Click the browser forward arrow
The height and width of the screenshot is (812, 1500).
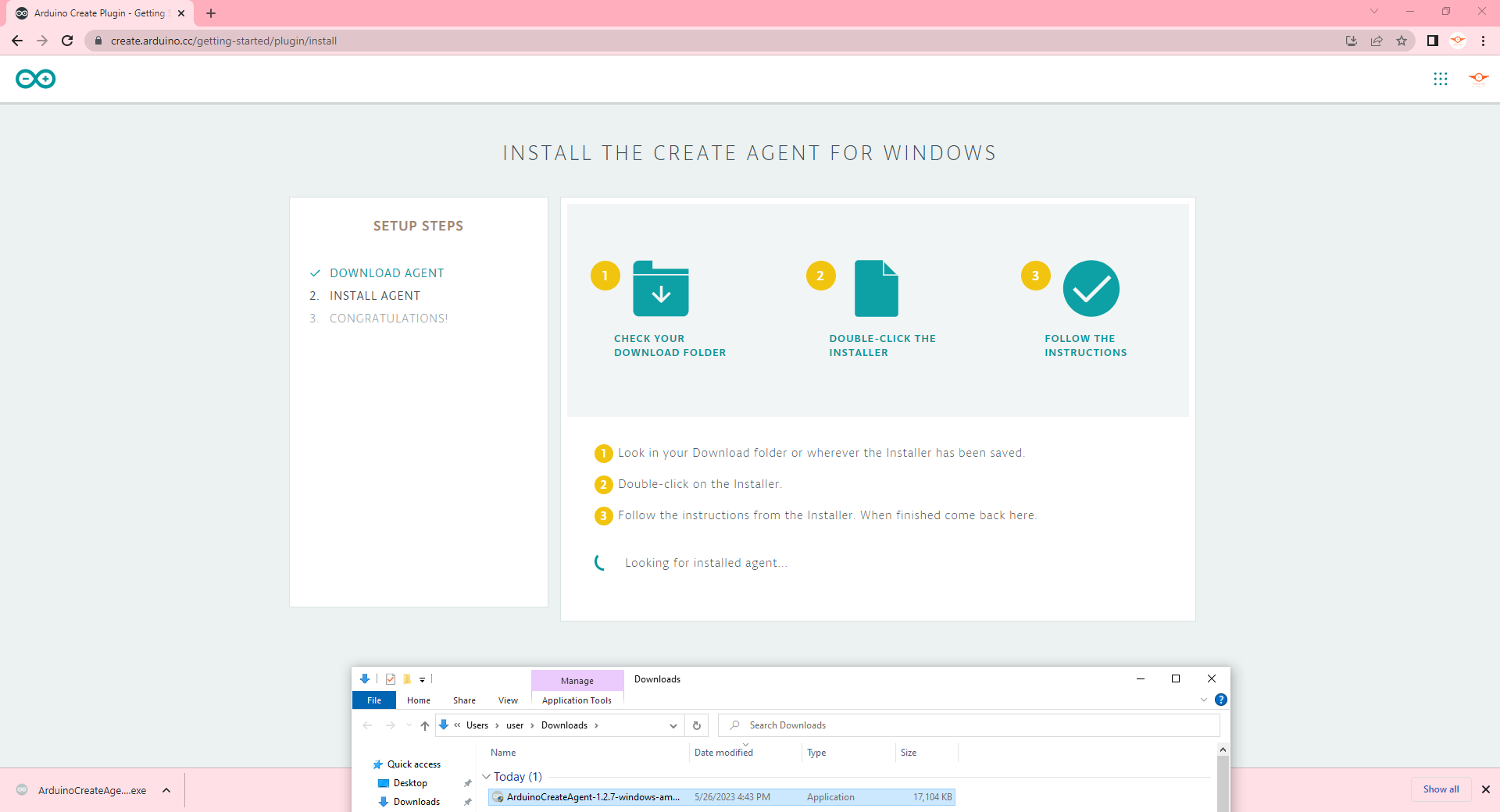click(42, 41)
